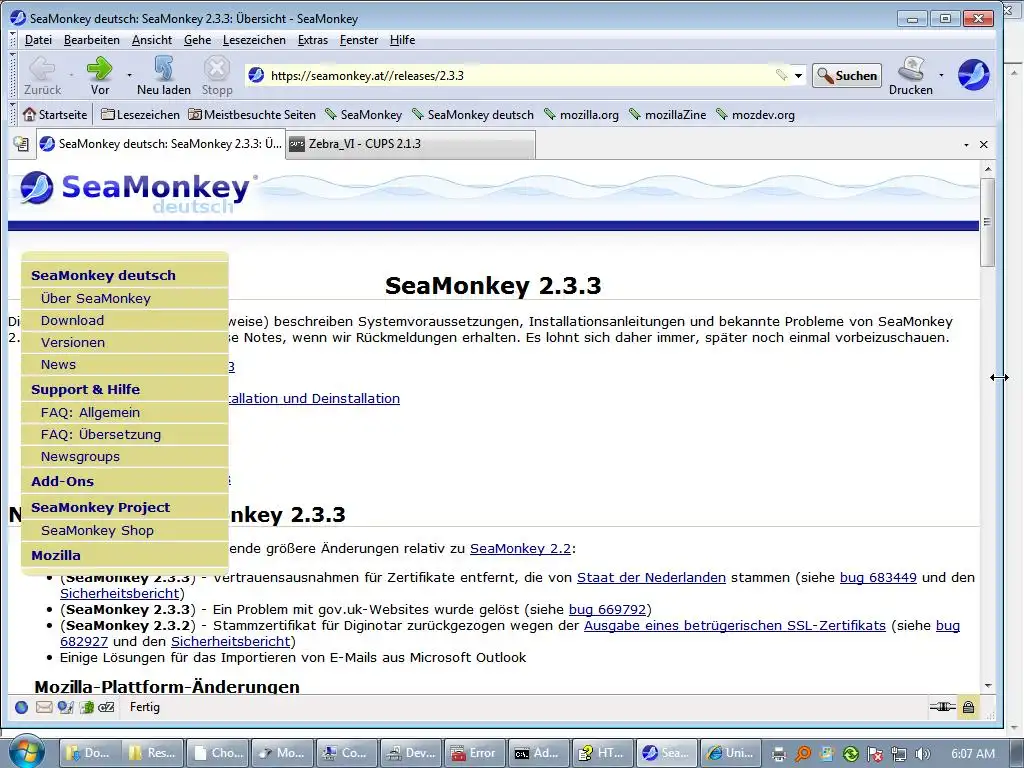Open the mozilla.org bookmark
The height and width of the screenshot is (768, 1024).
pyautogui.click(x=581, y=115)
